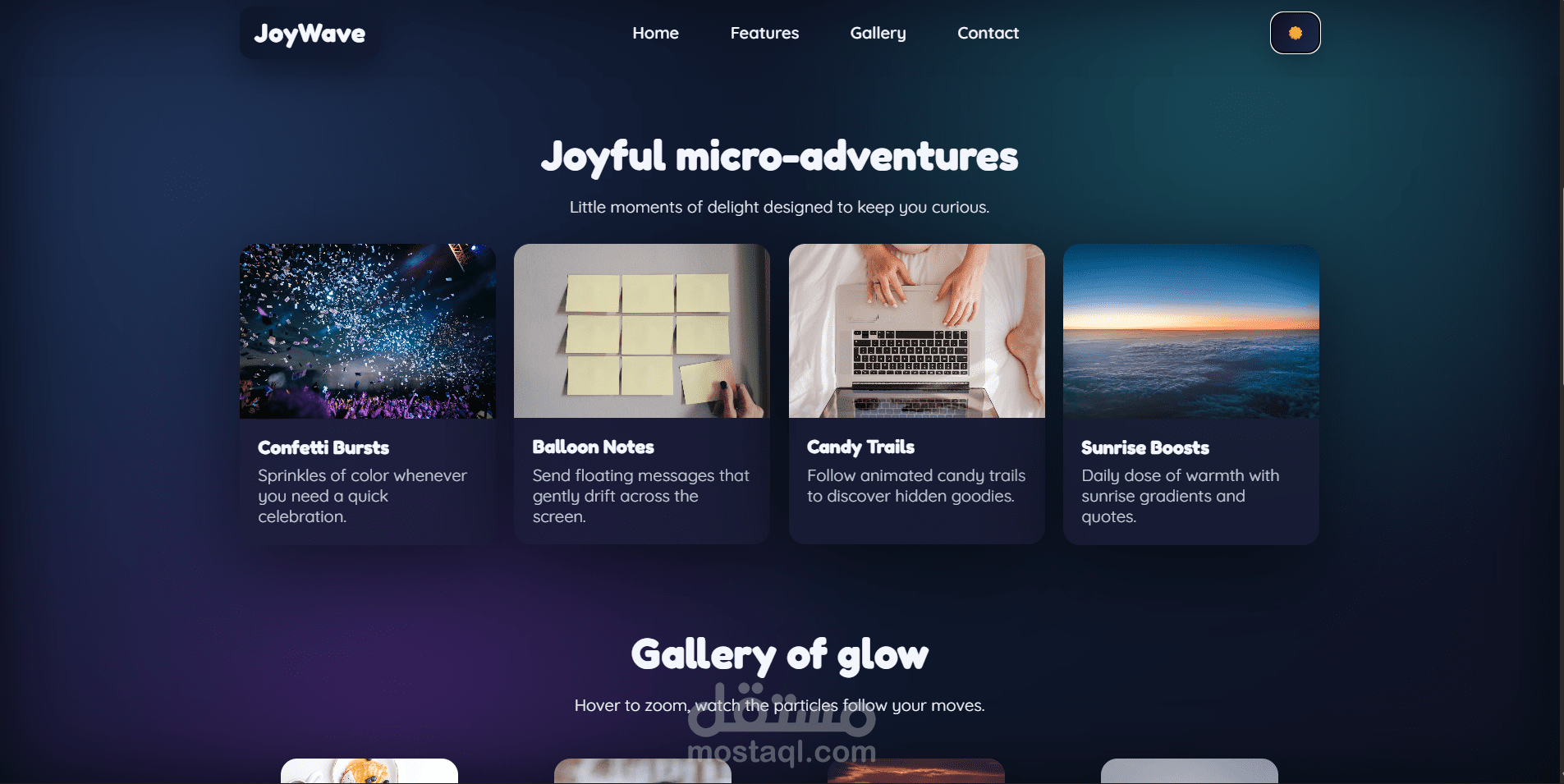Select the Balloon Notes card title
Image resolution: width=1564 pixels, height=784 pixels.
coord(593,447)
